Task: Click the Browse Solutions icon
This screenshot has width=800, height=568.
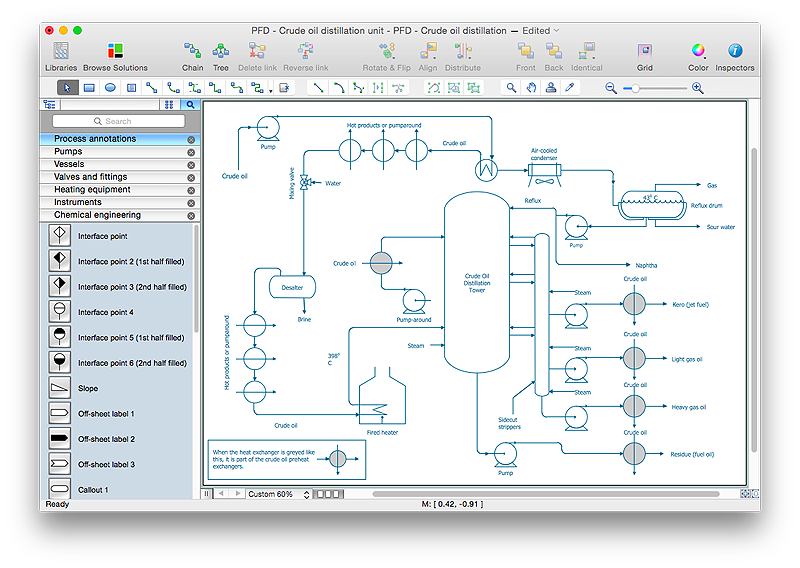Action: point(115,51)
